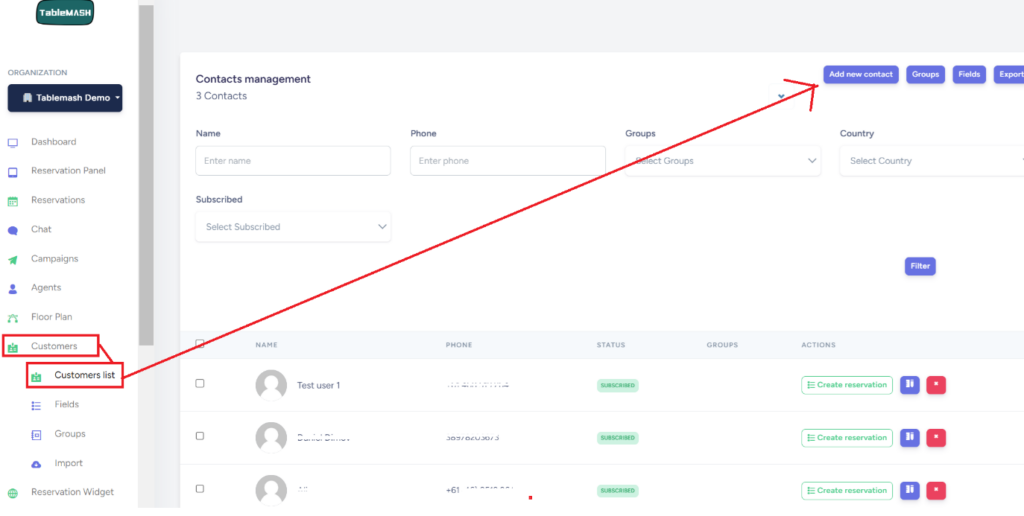This screenshot has width=1024, height=516.
Task: Click the Reservations calendar icon in sidebar
Action: [13, 200]
